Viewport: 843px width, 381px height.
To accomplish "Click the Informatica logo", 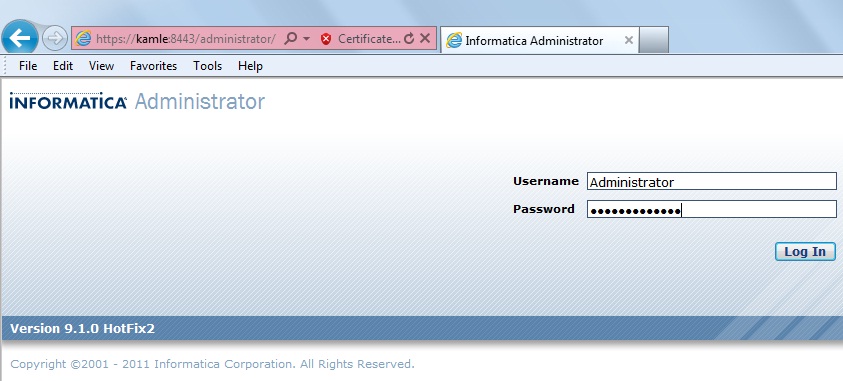I will coord(68,101).
